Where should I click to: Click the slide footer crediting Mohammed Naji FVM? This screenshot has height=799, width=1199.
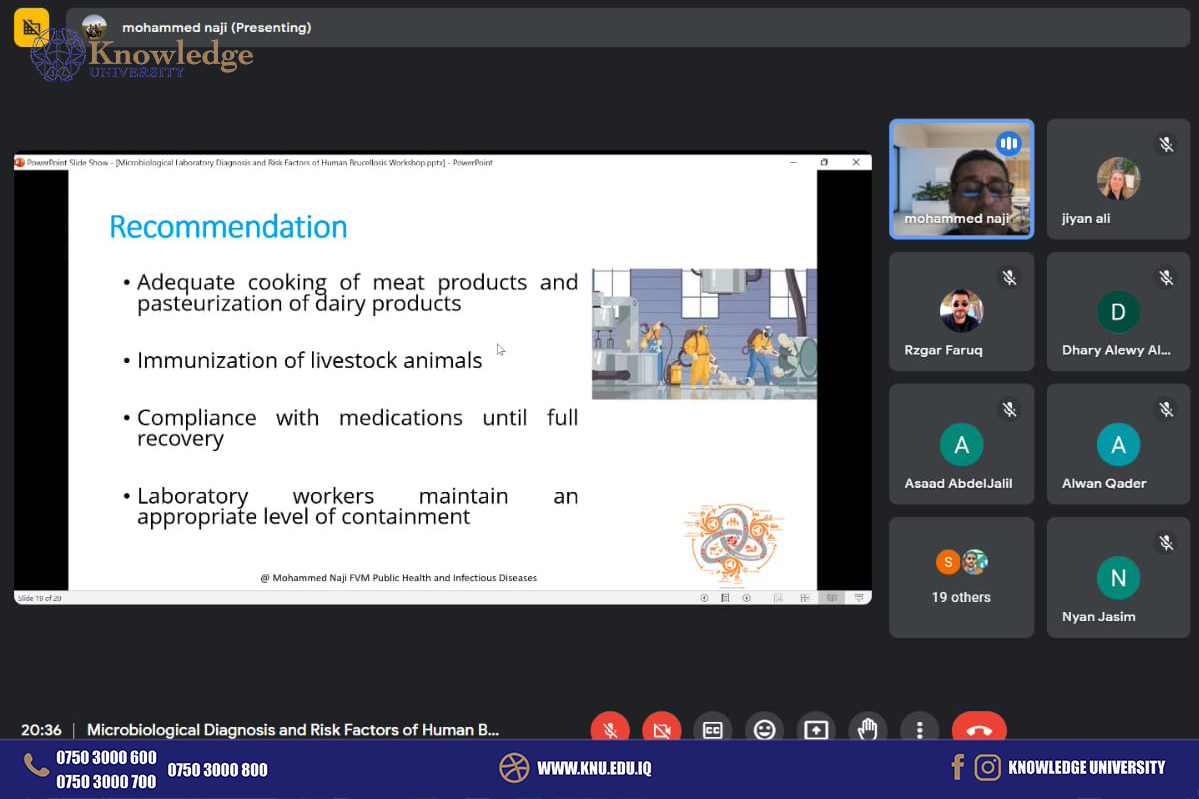click(398, 578)
